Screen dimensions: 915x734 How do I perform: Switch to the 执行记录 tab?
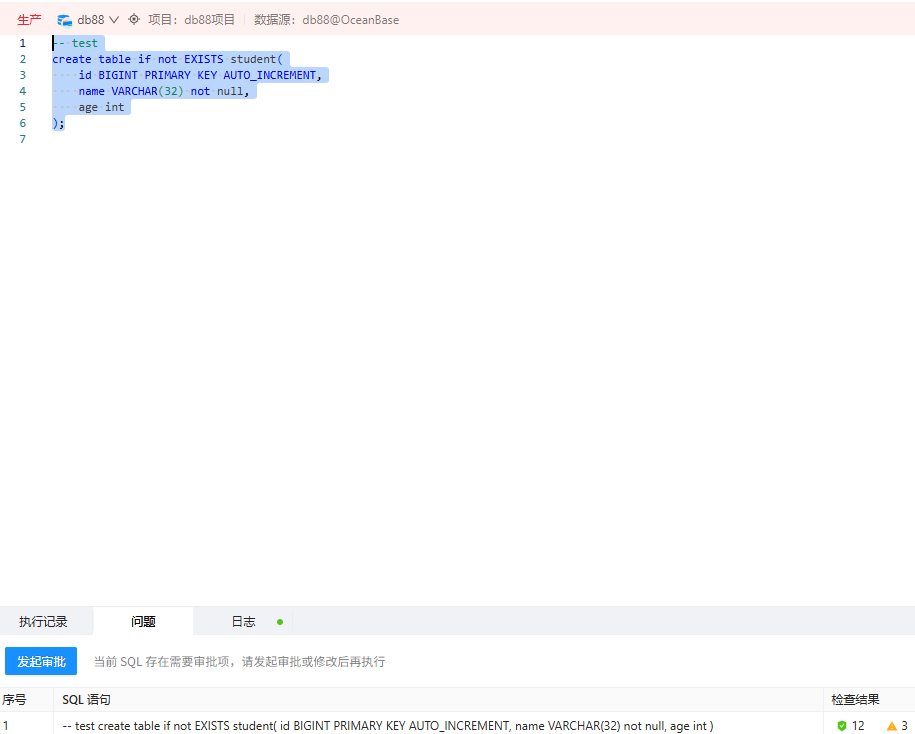(43, 622)
